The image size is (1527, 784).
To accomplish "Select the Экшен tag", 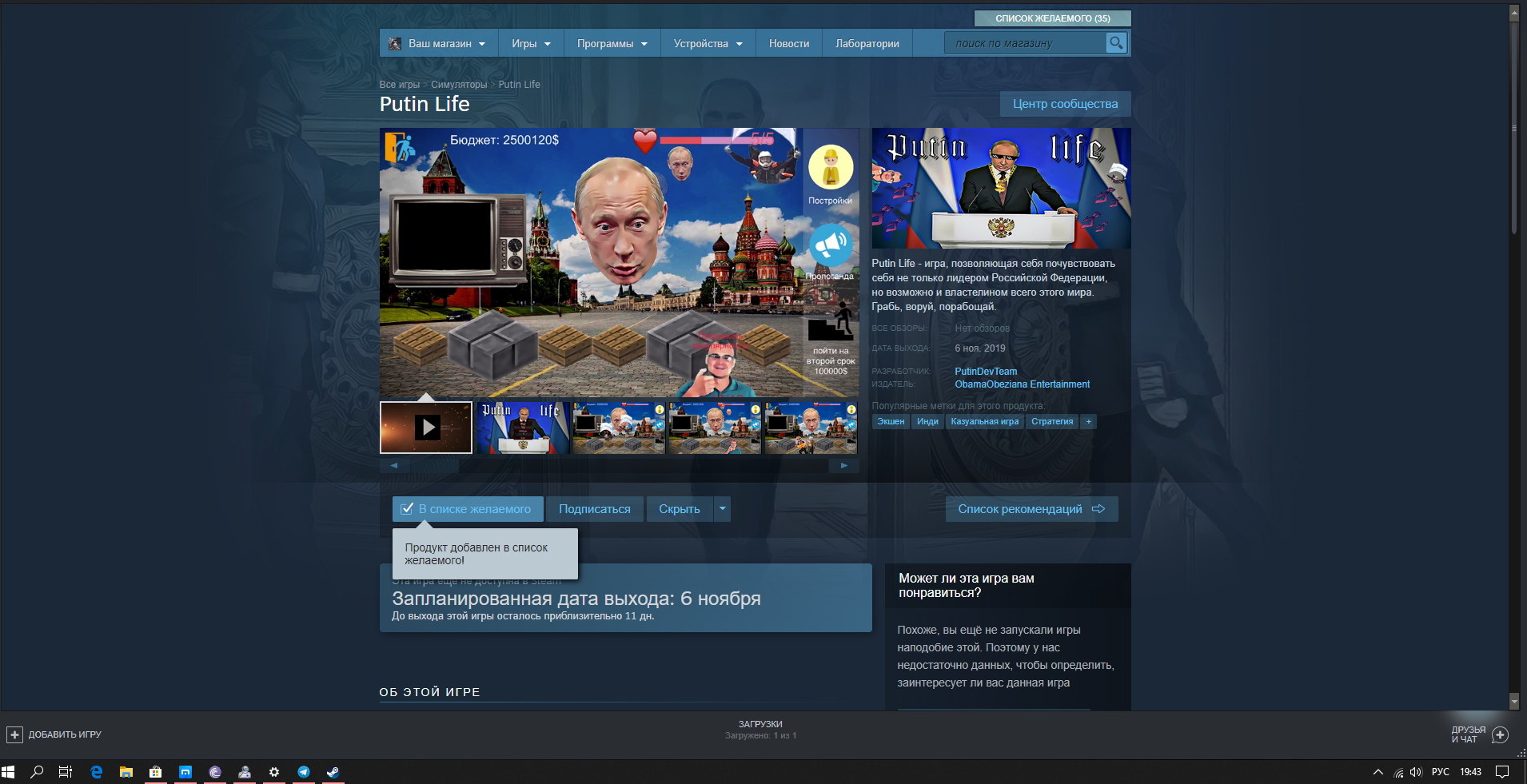I will click(x=891, y=421).
